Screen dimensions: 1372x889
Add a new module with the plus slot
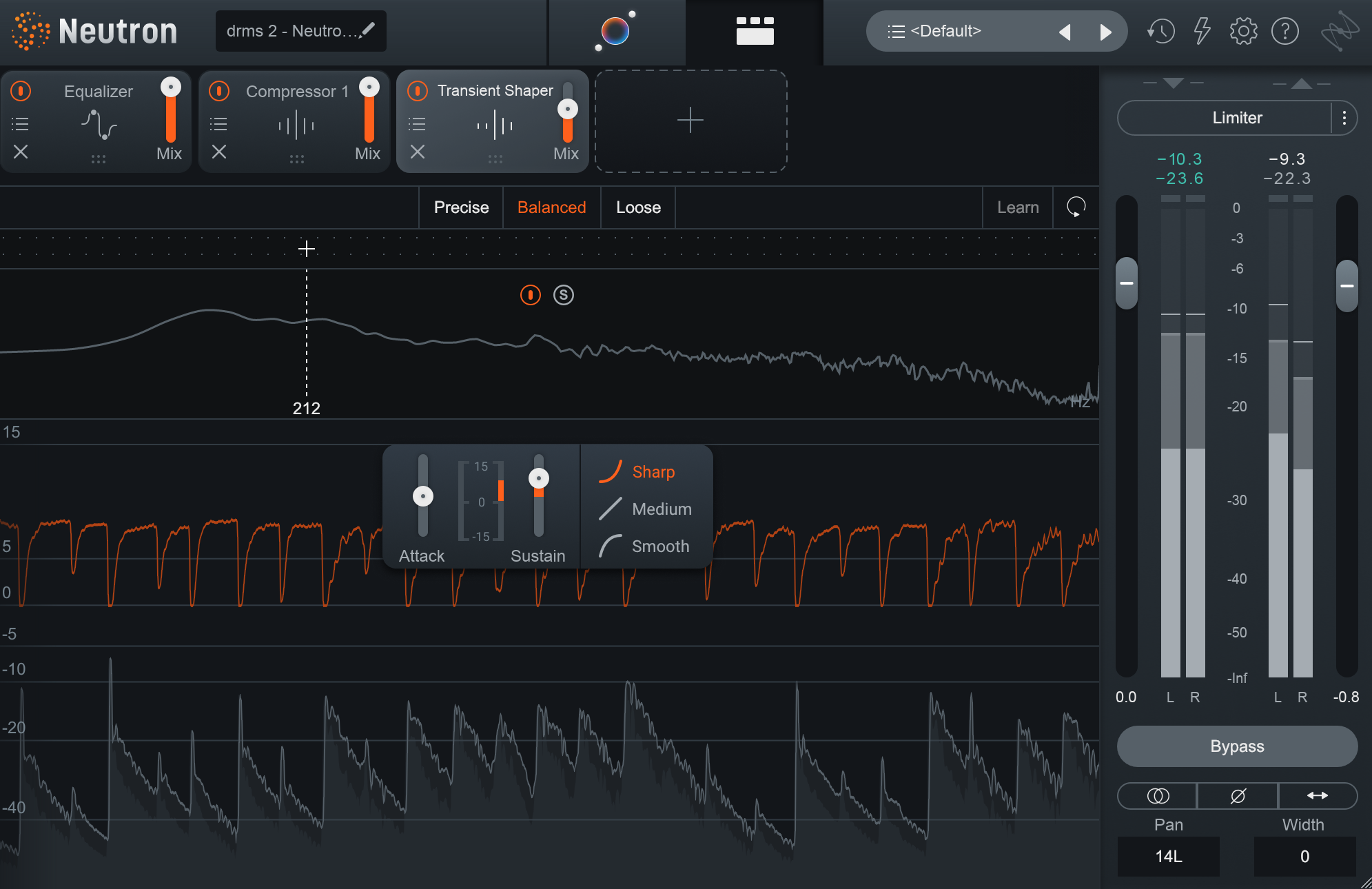point(690,121)
